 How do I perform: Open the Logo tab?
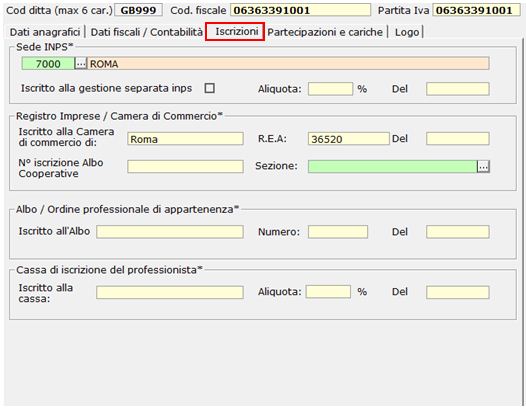coord(407,32)
